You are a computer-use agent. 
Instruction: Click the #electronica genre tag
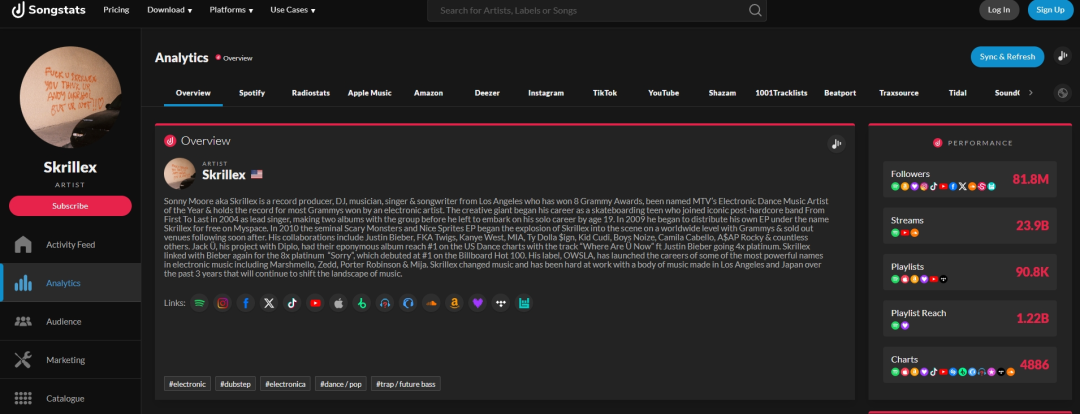(x=285, y=384)
